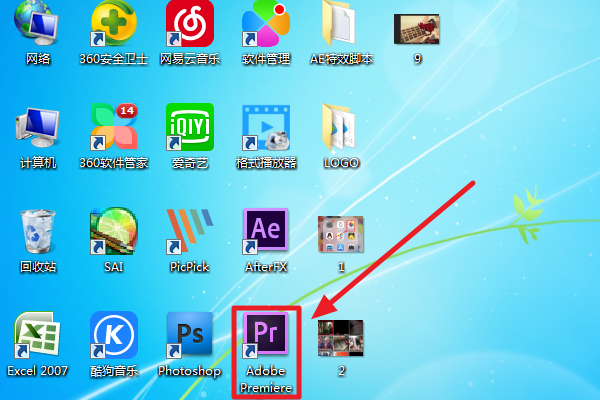600x400 pixels.
Task: Select the video thumbnail named 9
Action: pos(417,29)
